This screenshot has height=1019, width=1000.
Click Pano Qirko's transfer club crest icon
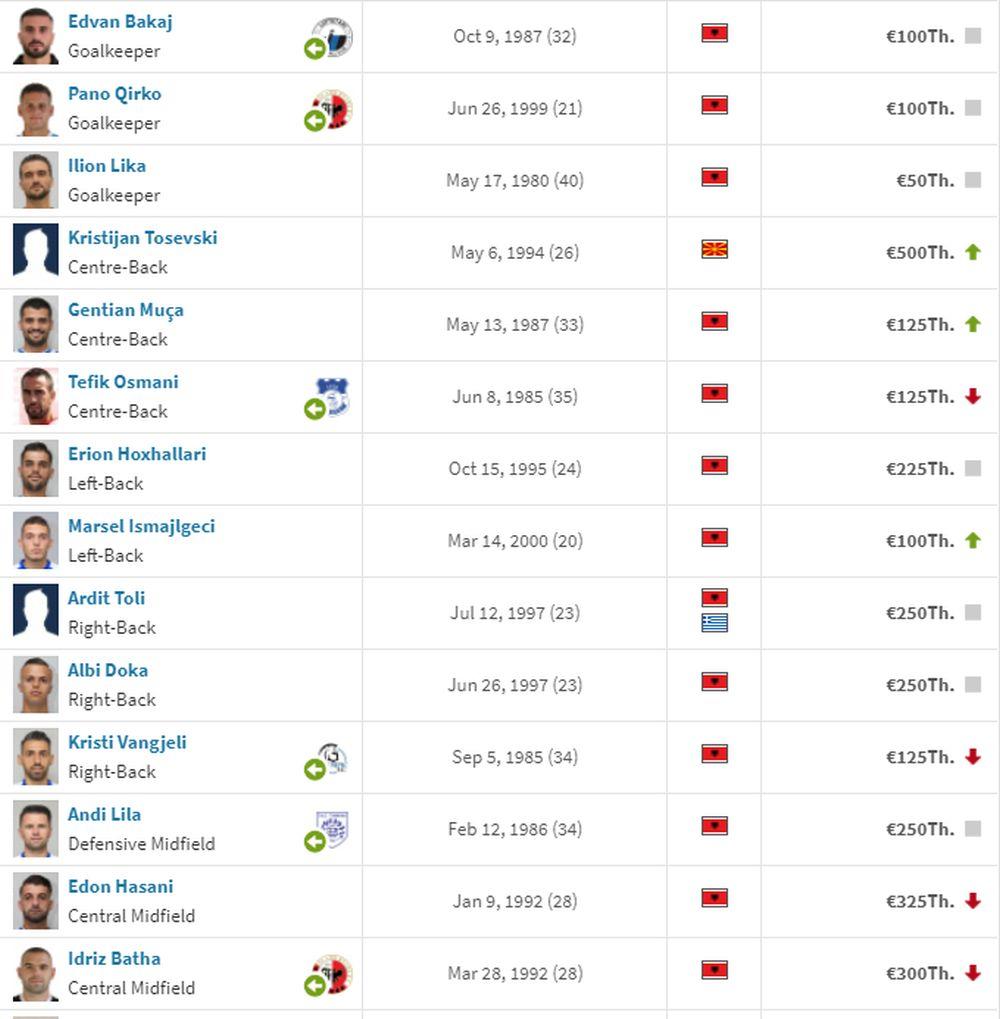click(x=331, y=109)
